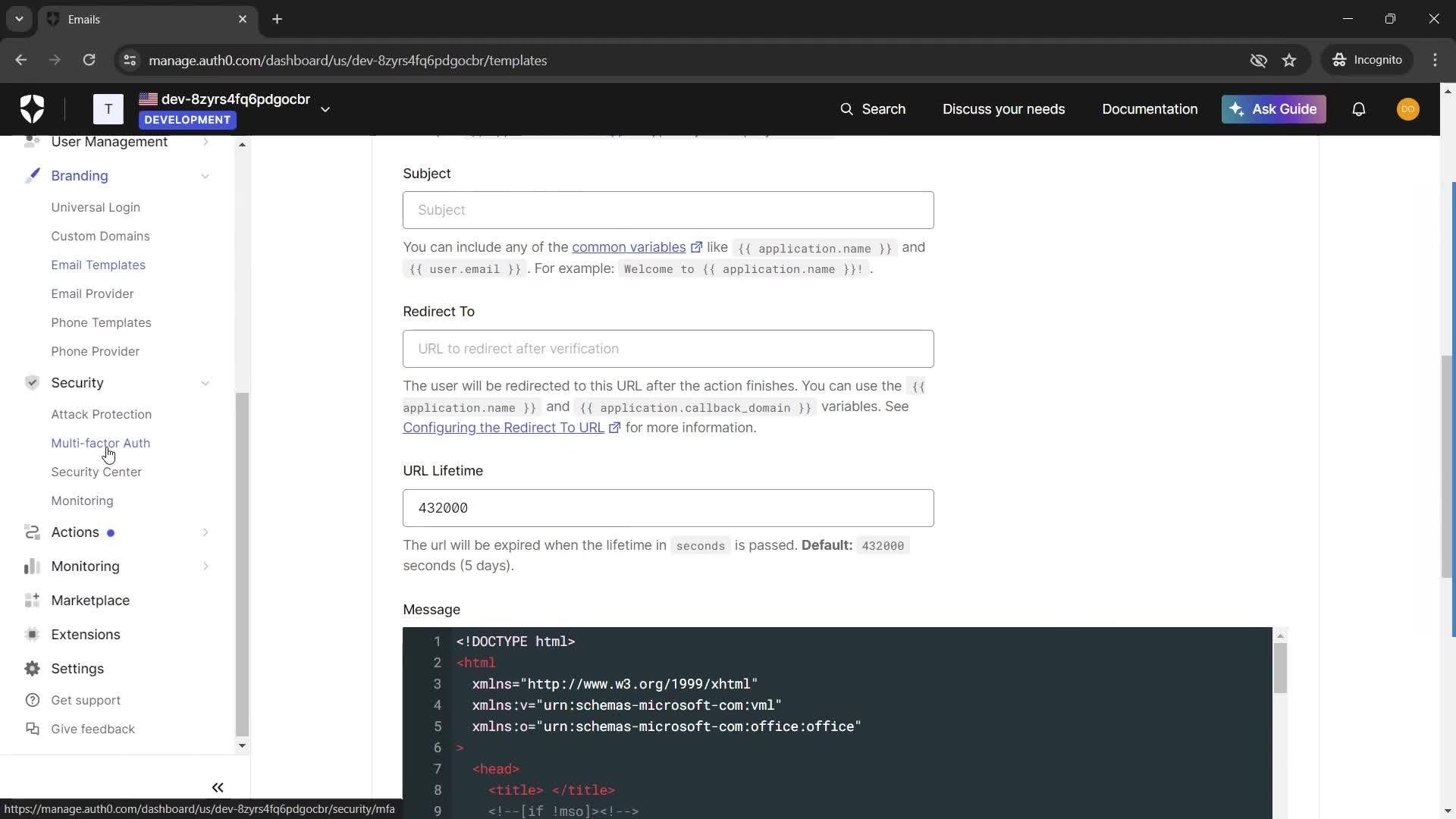Click the sidebar vertical scrollbar thumb

tap(242, 564)
